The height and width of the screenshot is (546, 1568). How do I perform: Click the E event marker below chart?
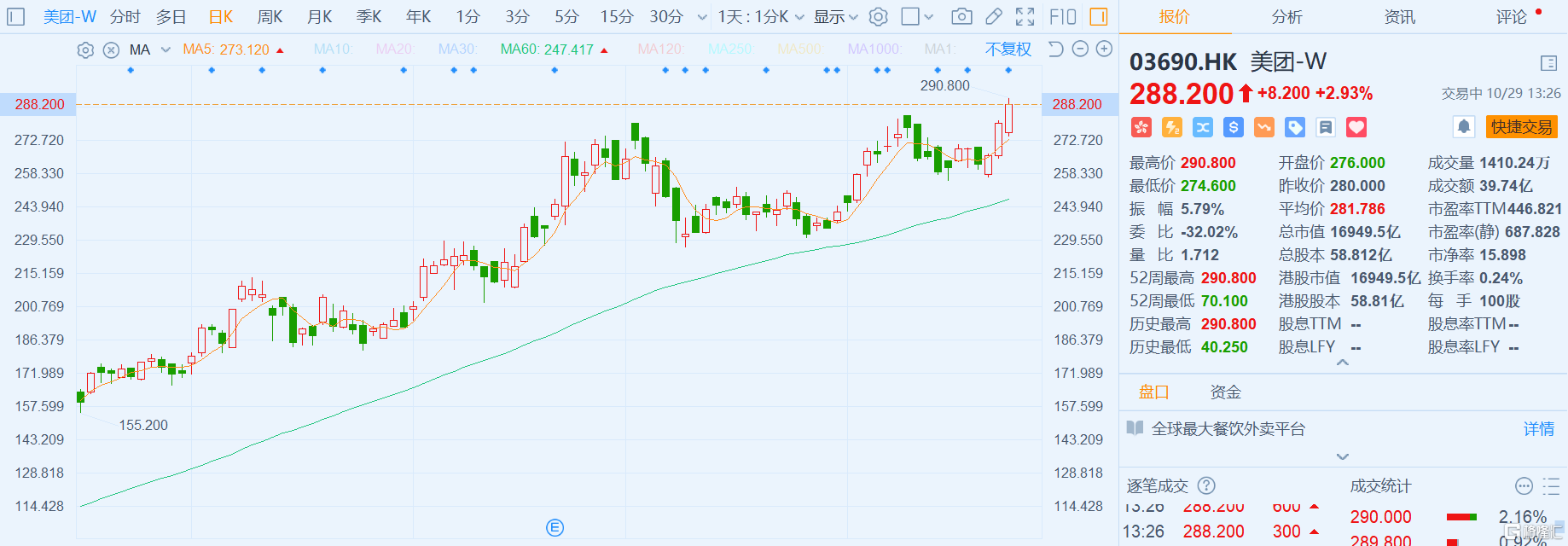(x=555, y=527)
